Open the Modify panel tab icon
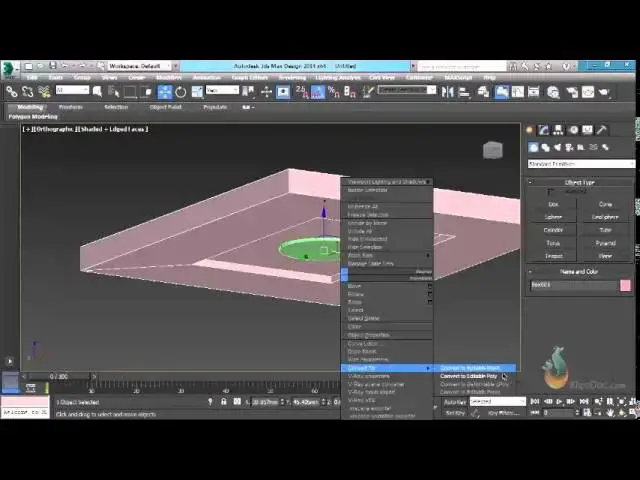The height and width of the screenshot is (480, 640). [x=543, y=130]
